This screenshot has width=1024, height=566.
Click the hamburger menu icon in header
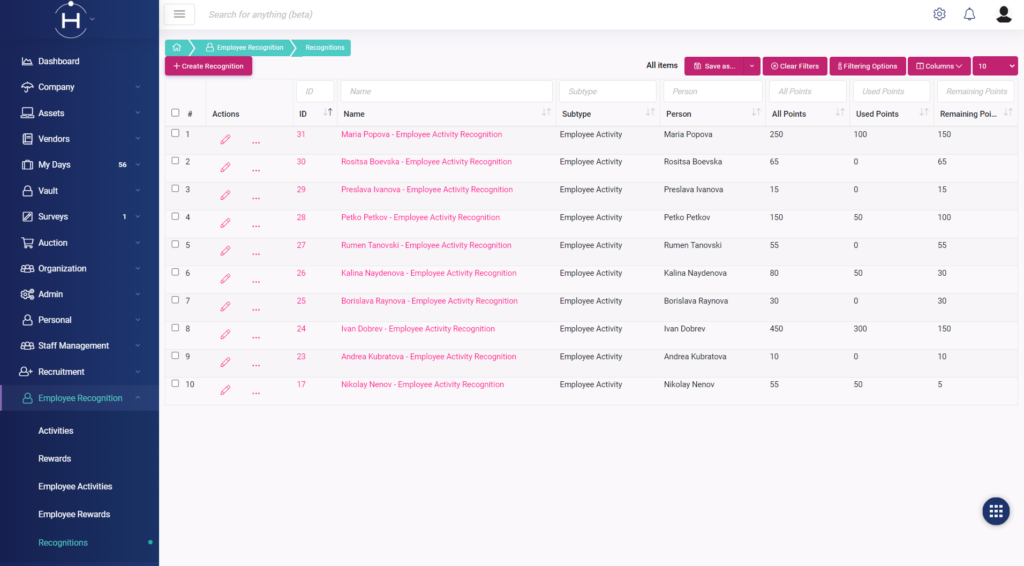pos(179,14)
